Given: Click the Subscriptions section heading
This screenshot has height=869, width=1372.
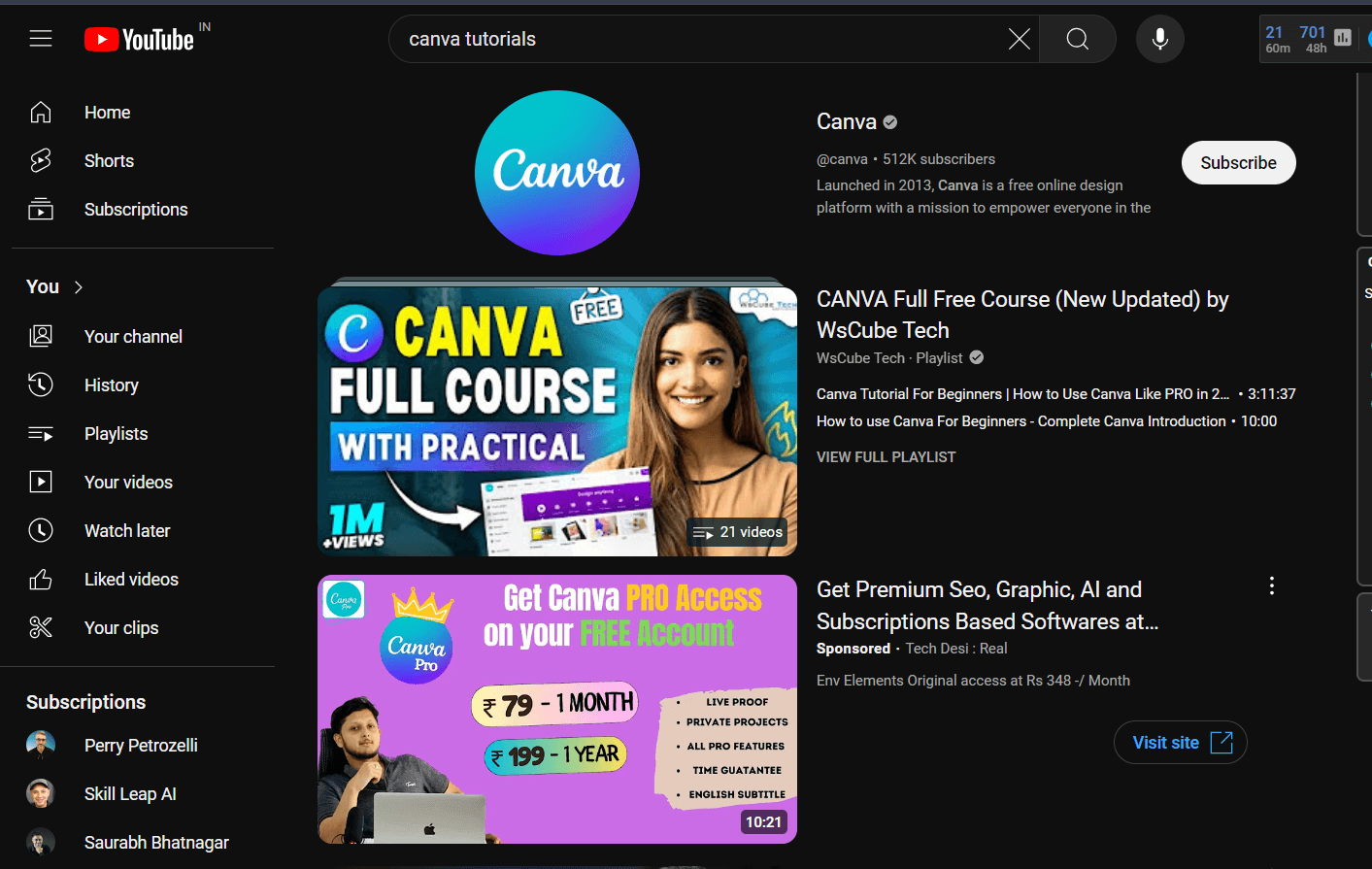Looking at the screenshot, I should (x=86, y=702).
